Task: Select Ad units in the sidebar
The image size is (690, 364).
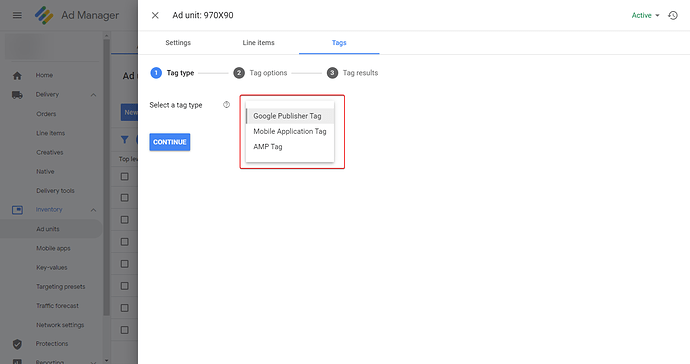Action: coord(48,229)
